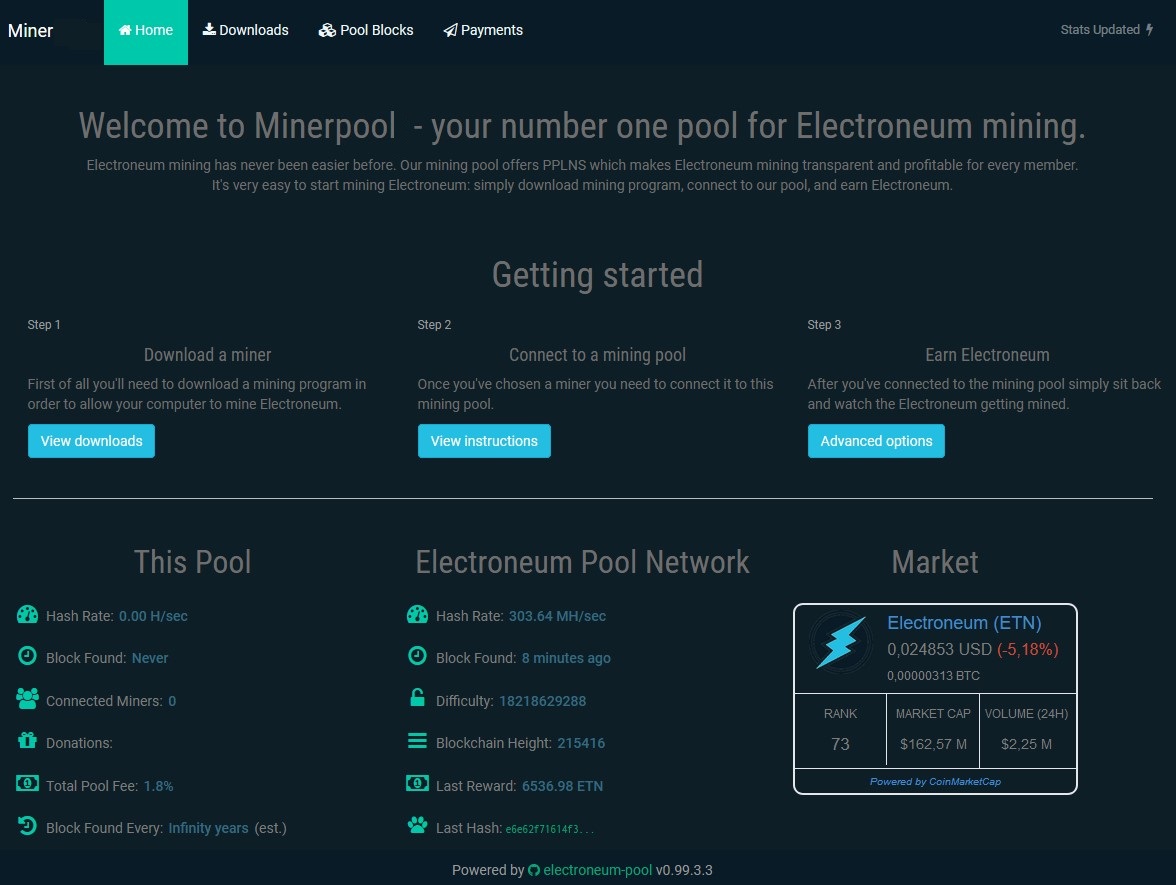This screenshot has width=1176, height=885.
Task: Click the View instructions button
Action: click(x=484, y=441)
